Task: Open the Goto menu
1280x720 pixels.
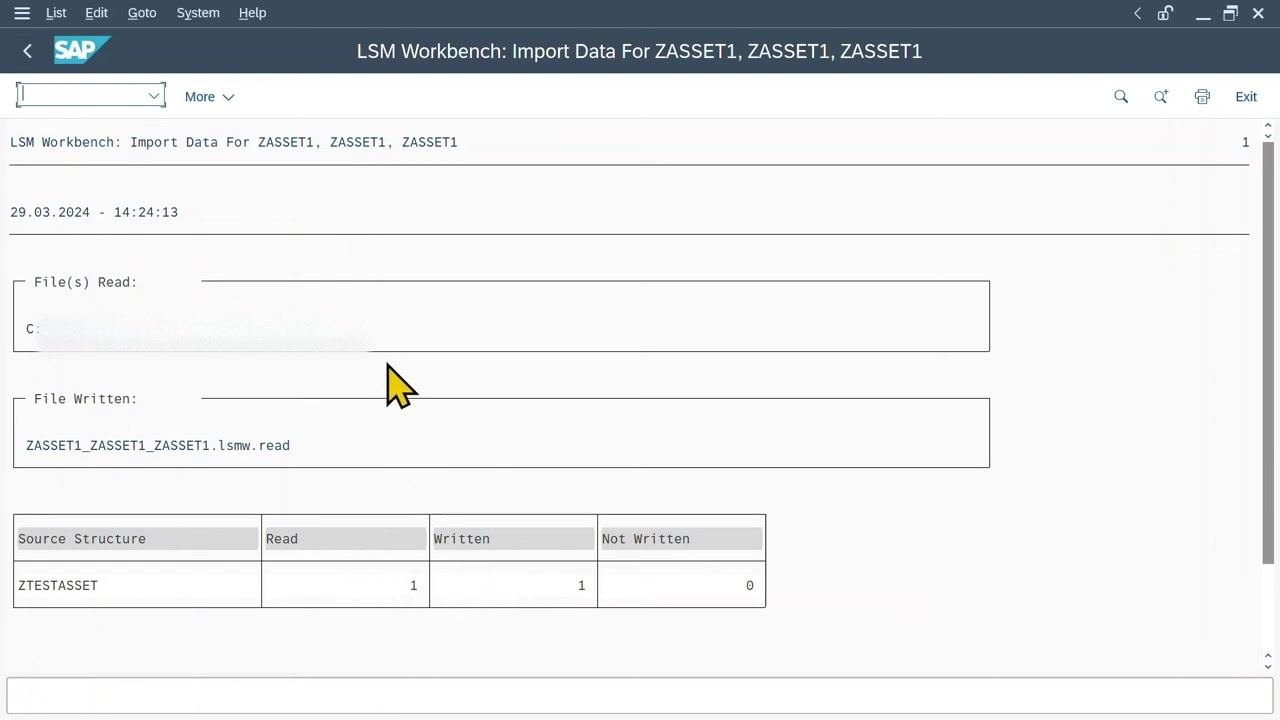Action: pos(142,13)
